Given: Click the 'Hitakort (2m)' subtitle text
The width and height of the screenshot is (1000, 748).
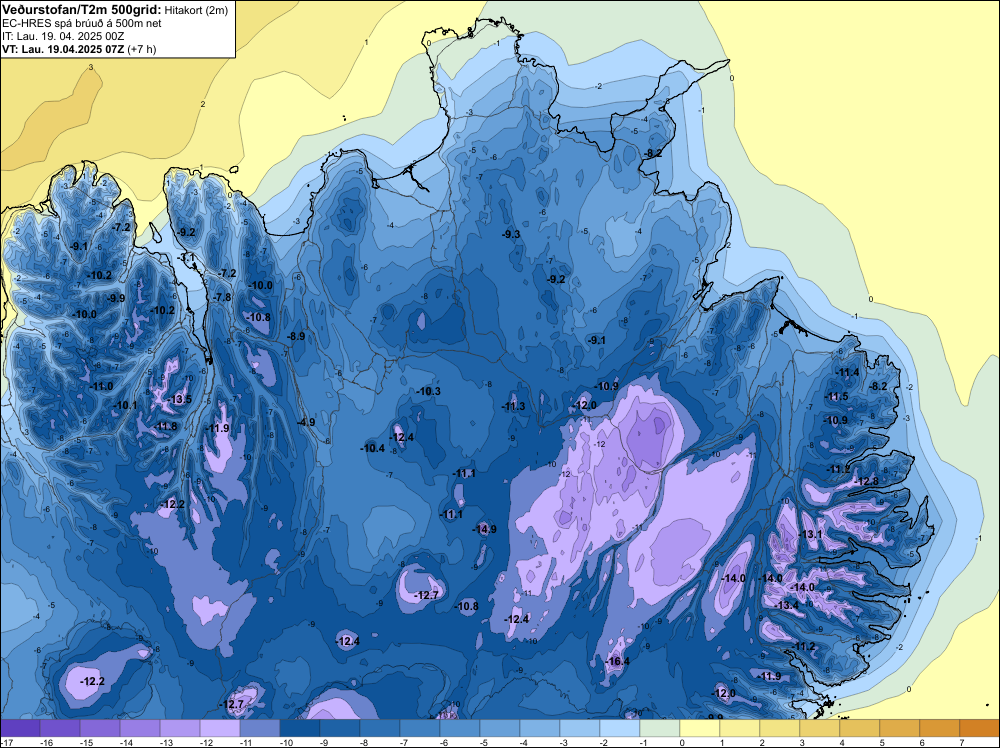Looking at the screenshot, I should [196, 10].
